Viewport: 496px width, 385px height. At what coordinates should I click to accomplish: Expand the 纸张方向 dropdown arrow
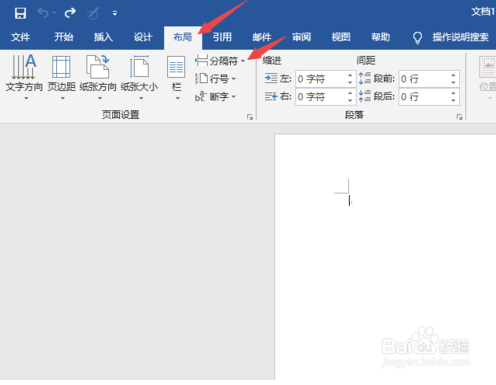(100, 98)
